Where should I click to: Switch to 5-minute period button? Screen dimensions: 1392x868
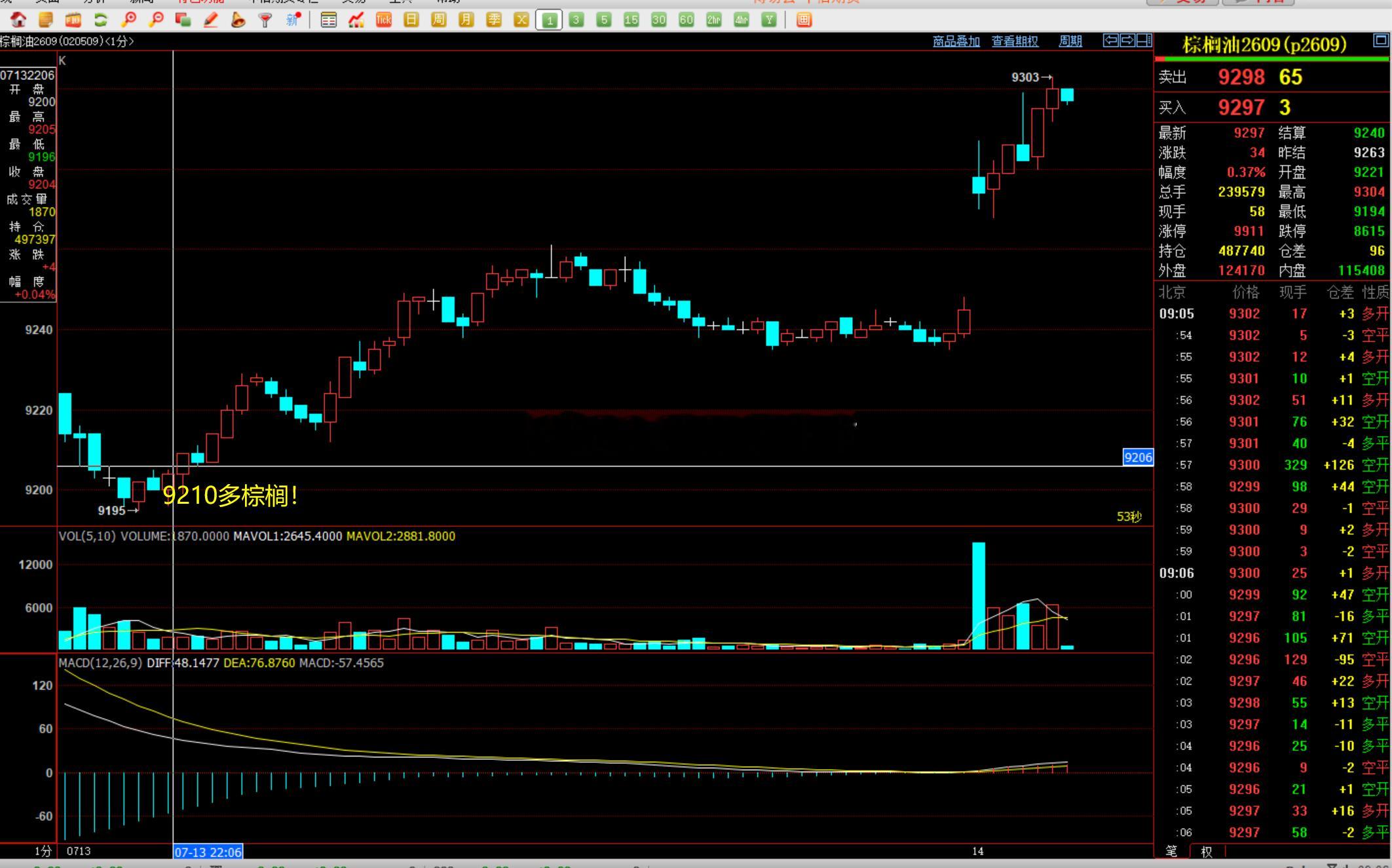tap(604, 20)
